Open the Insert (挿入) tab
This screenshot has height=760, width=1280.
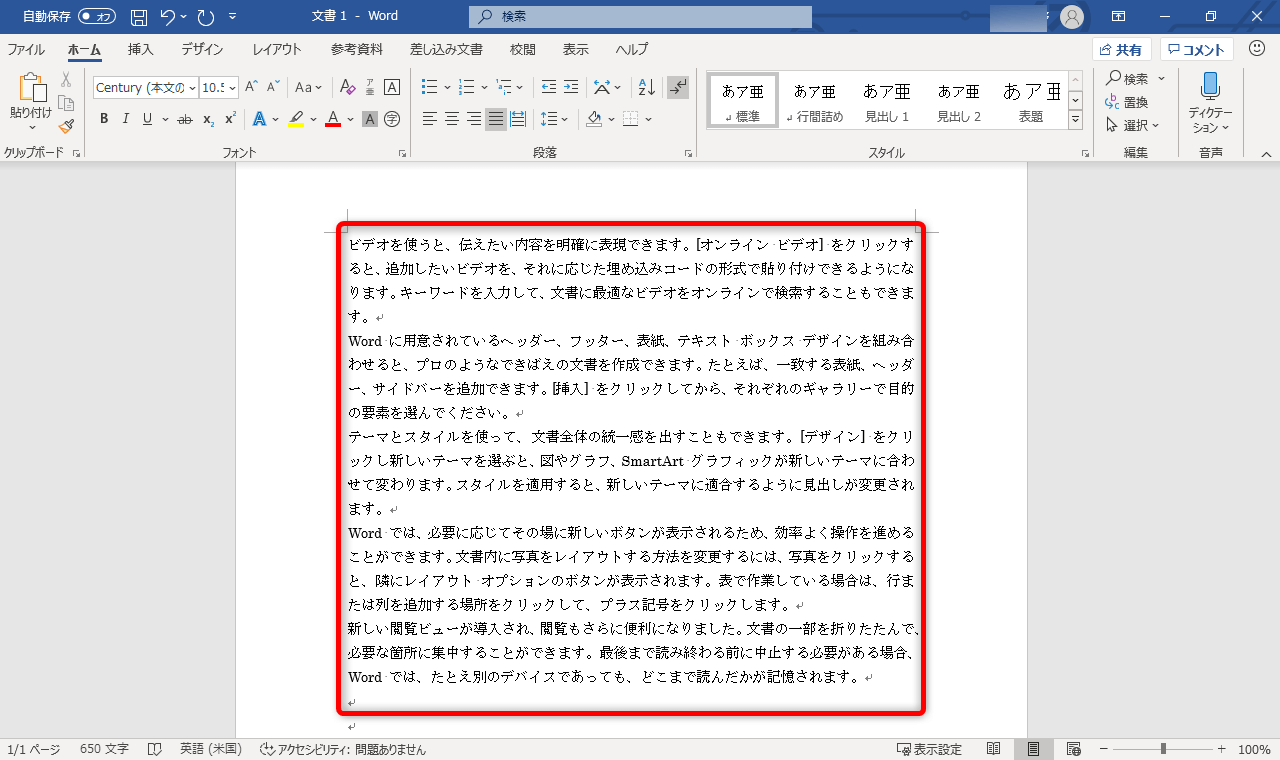coord(141,49)
